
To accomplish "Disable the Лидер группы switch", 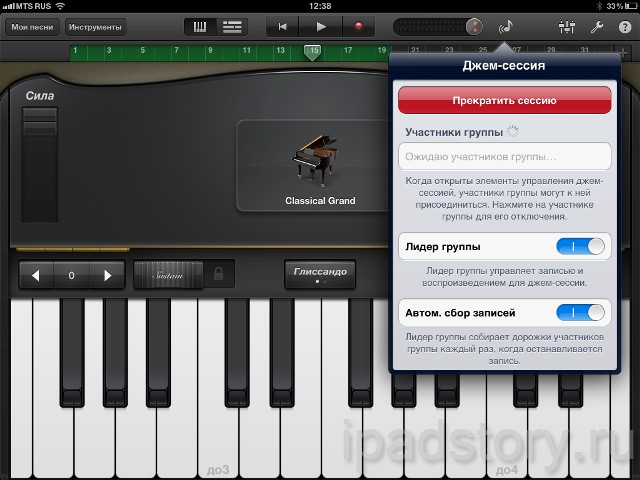I will 581,246.
